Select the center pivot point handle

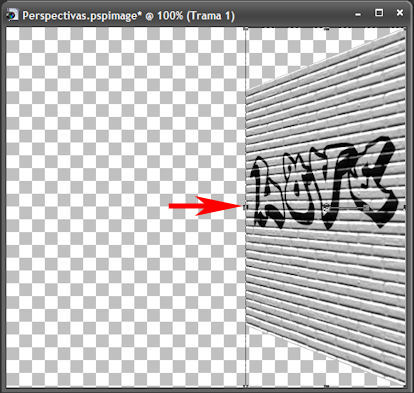[x=326, y=207]
